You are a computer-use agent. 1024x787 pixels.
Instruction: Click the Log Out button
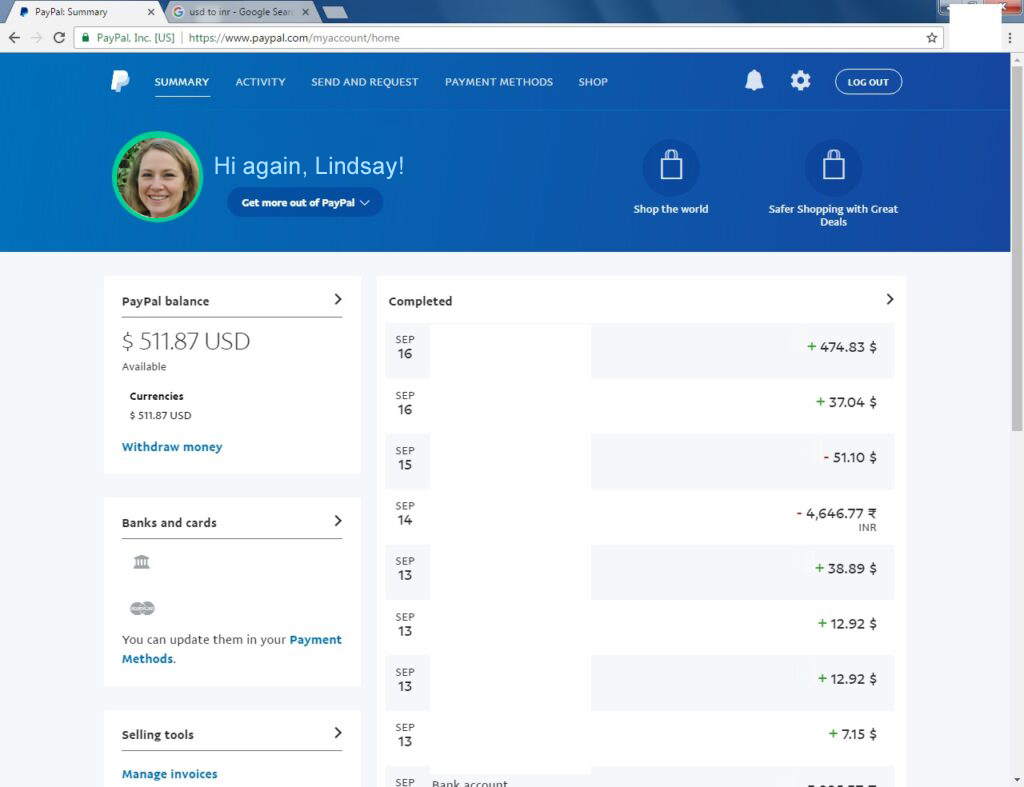[x=868, y=82]
